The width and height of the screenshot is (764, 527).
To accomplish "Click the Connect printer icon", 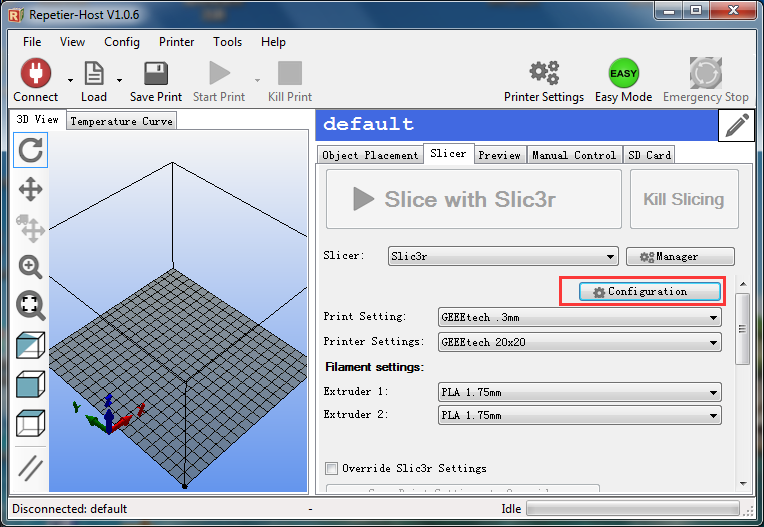I will click(35, 74).
